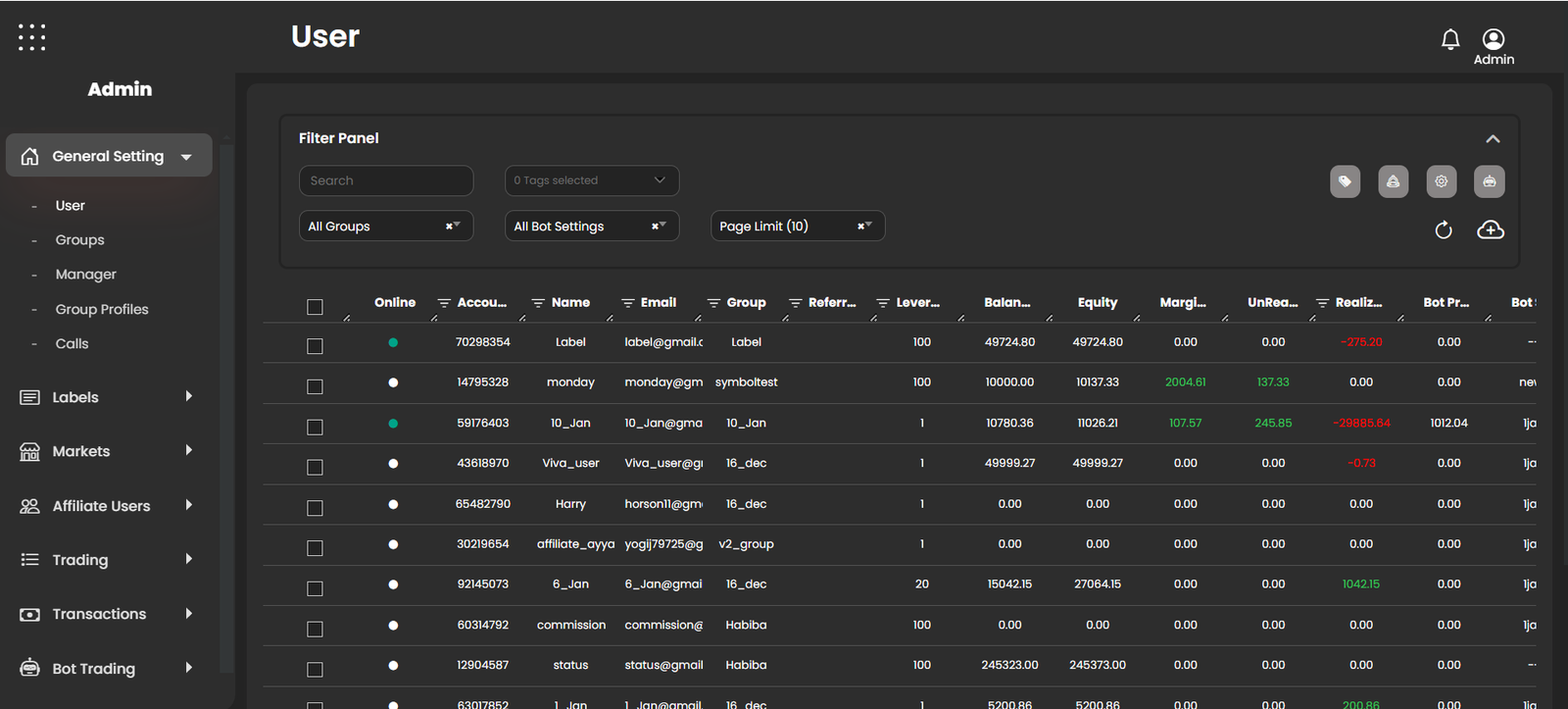Open the Name column filter icon
The height and width of the screenshot is (709, 1568).
538,303
